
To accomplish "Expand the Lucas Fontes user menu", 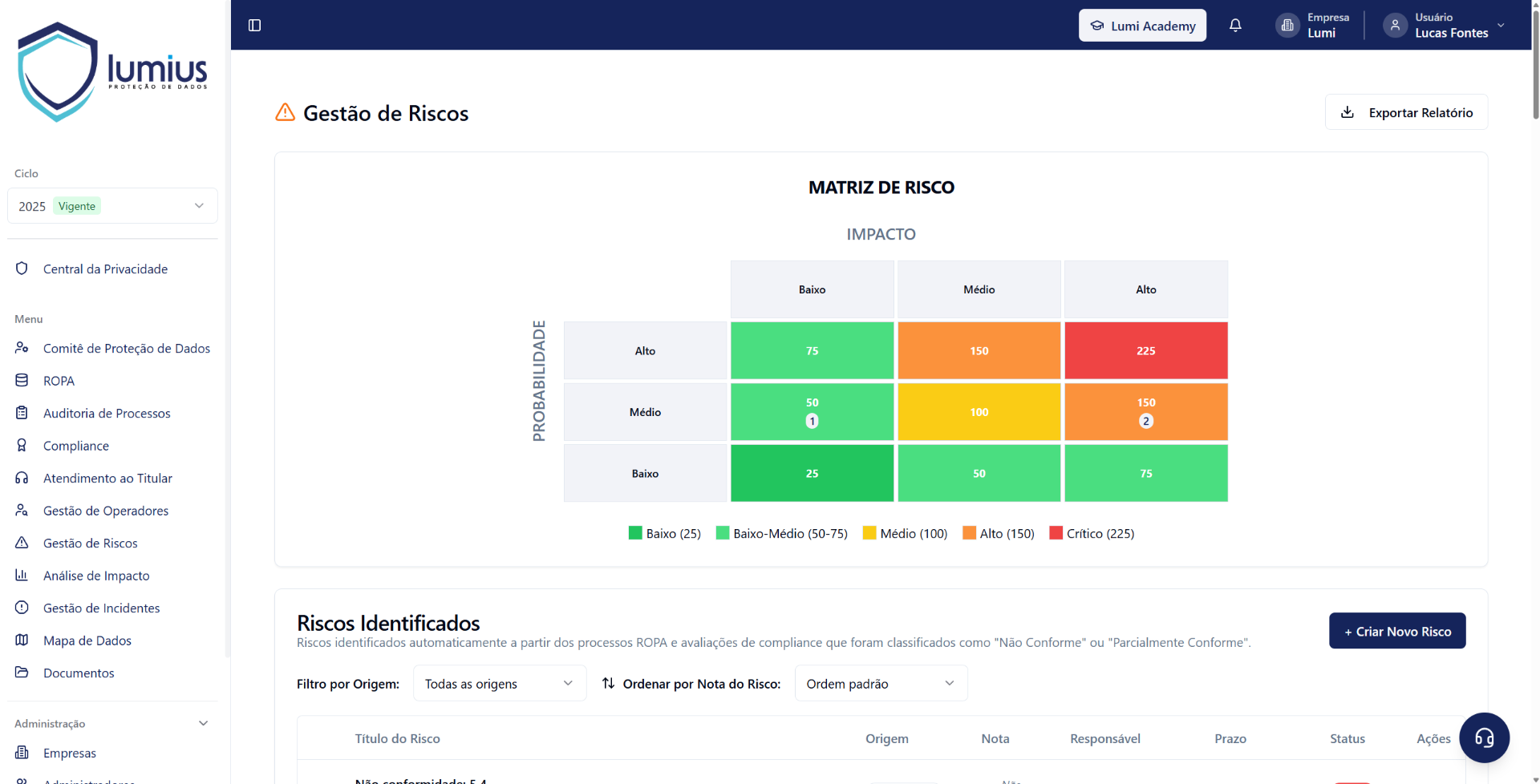I will click(x=1501, y=25).
